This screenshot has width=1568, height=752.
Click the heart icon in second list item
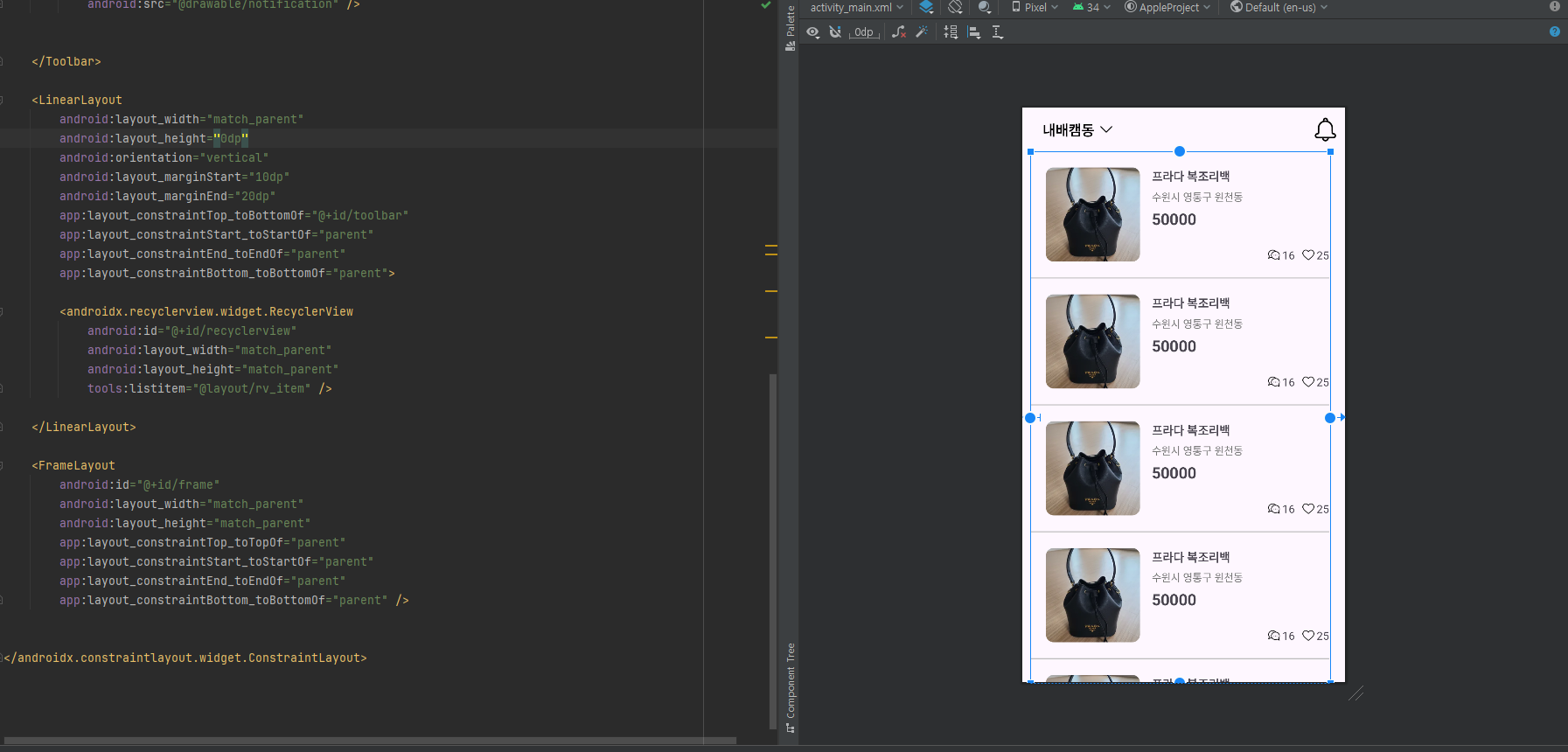click(1308, 382)
